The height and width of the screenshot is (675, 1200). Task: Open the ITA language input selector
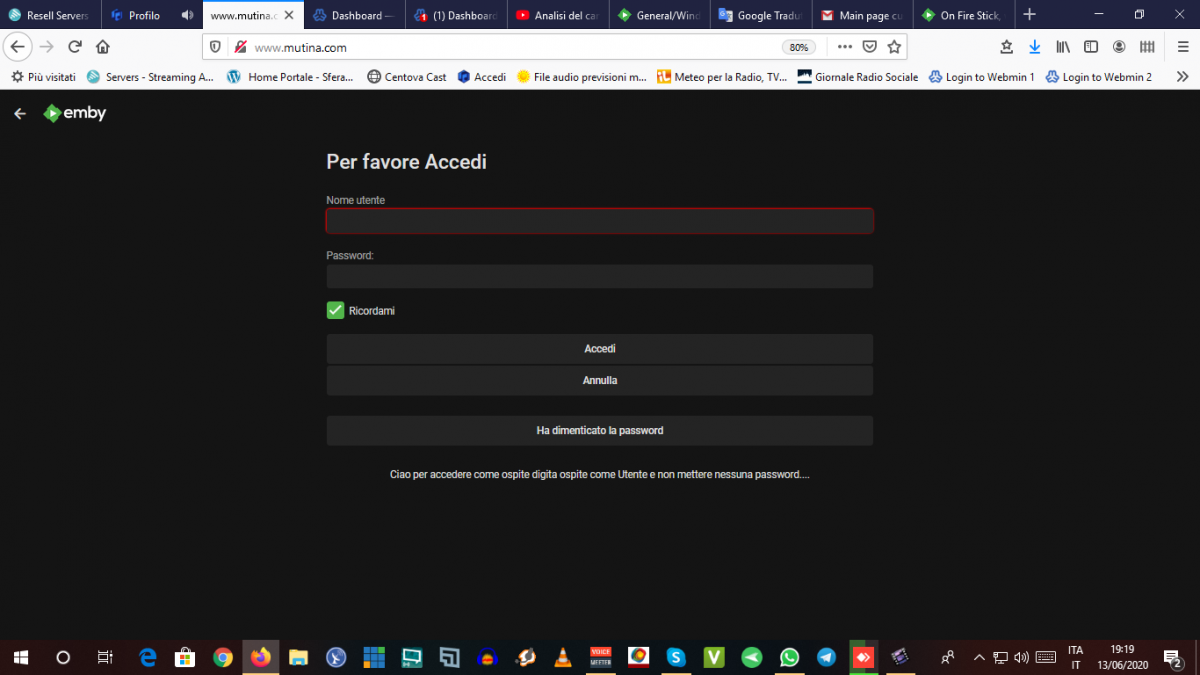tap(1076, 657)
